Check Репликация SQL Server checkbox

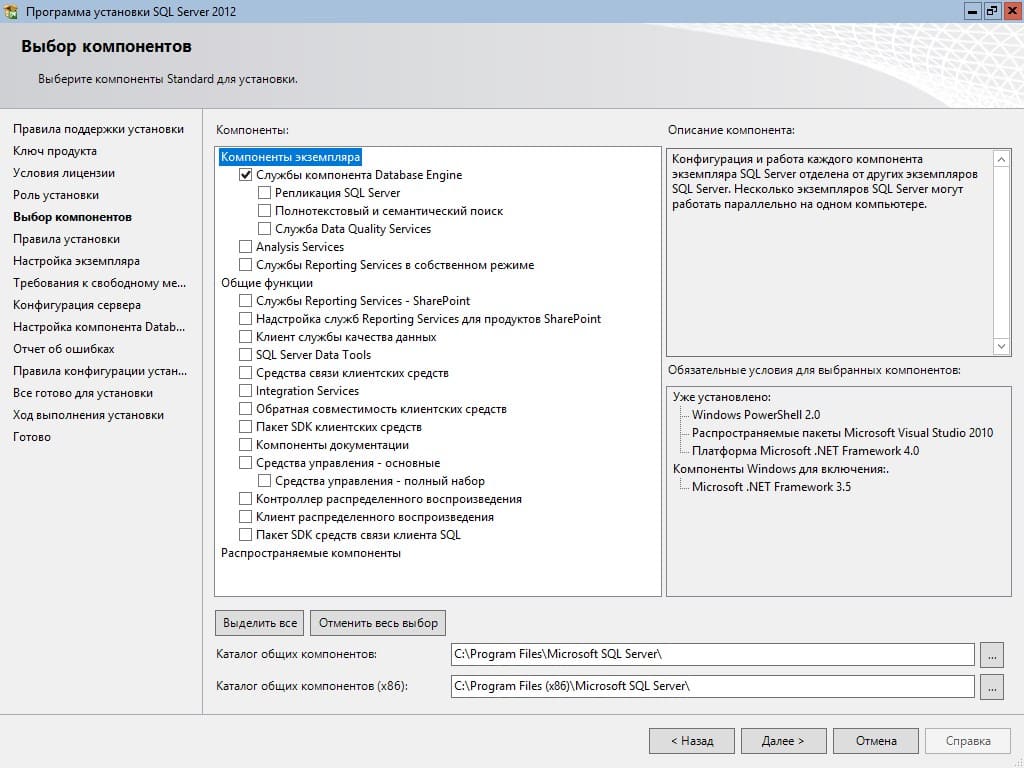point(264,193)
